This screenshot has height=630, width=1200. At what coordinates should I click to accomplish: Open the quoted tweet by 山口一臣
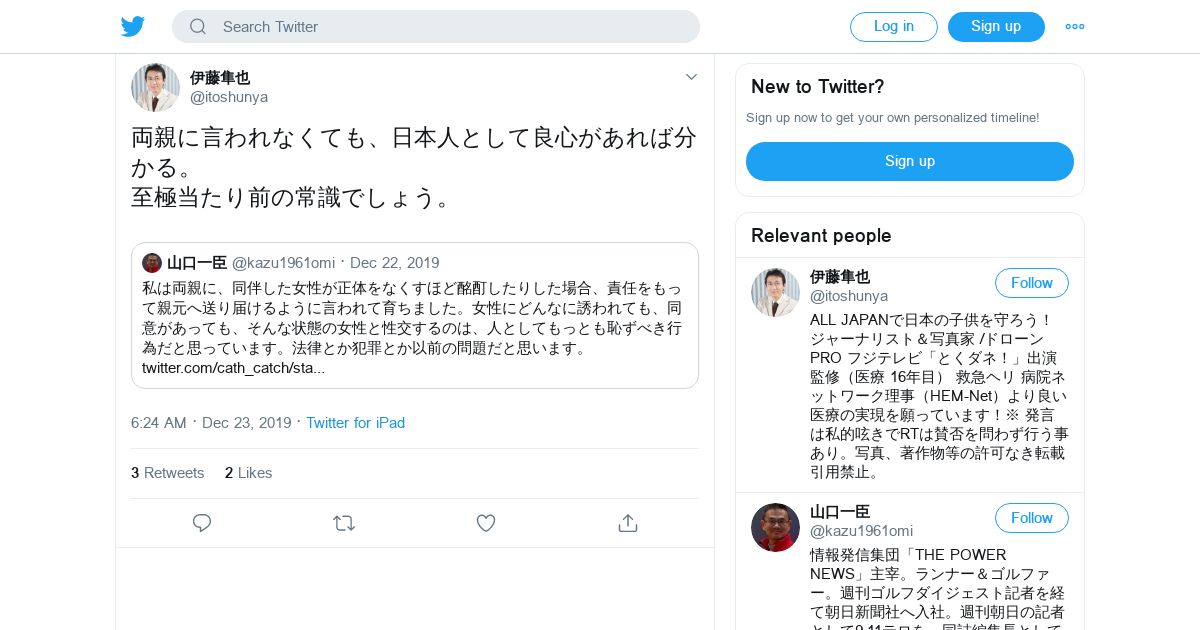(x=415, y=315)
